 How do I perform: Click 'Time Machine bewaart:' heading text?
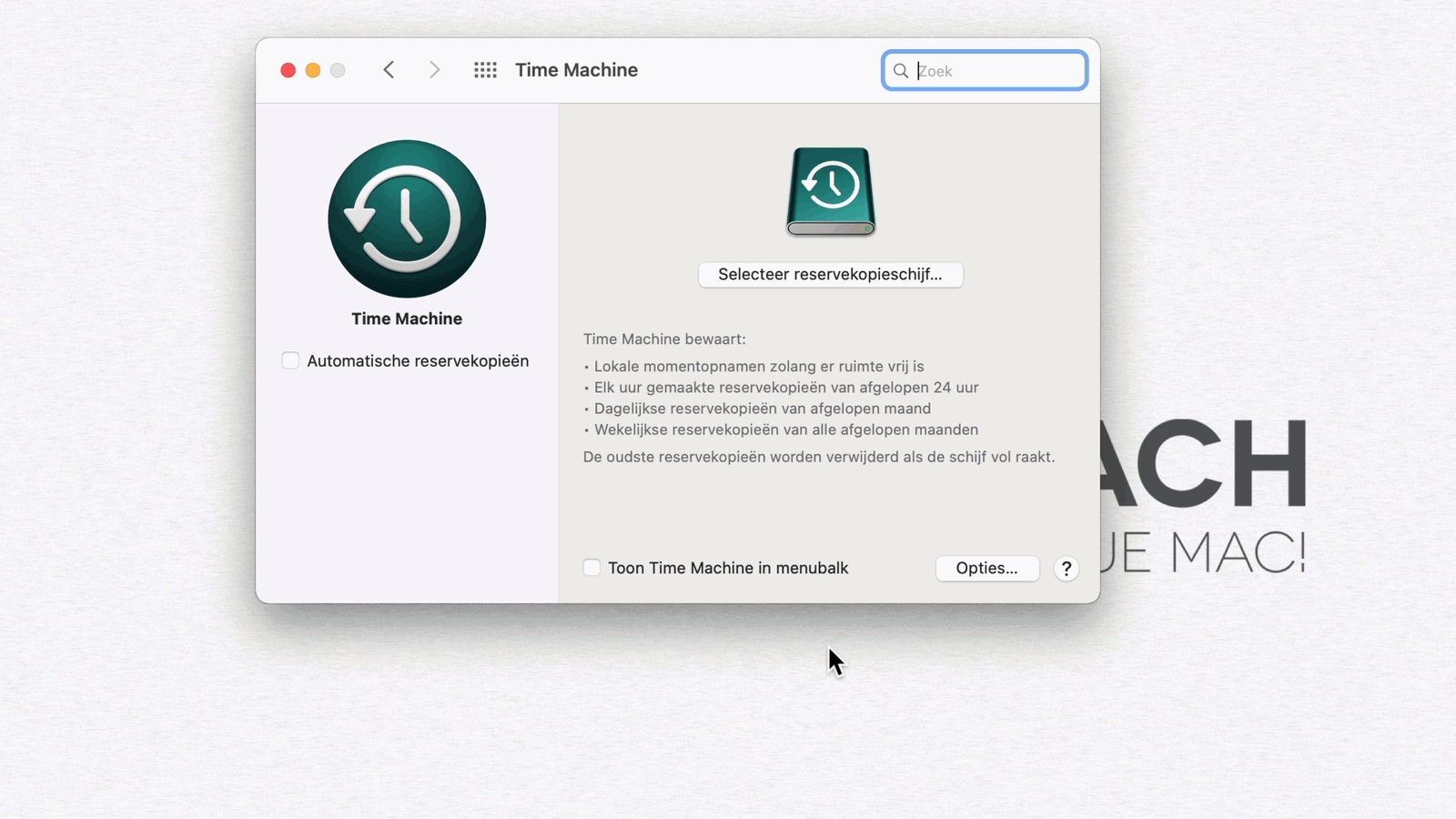[x=664, y=339]
